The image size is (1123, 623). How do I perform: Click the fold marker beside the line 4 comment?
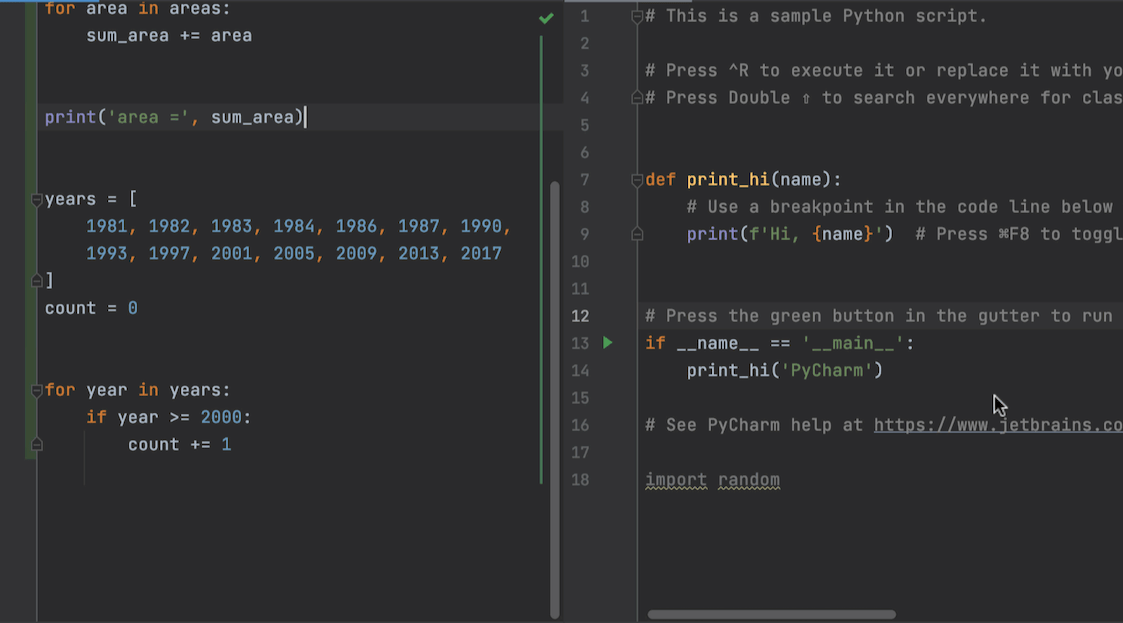tap(636, 97)
